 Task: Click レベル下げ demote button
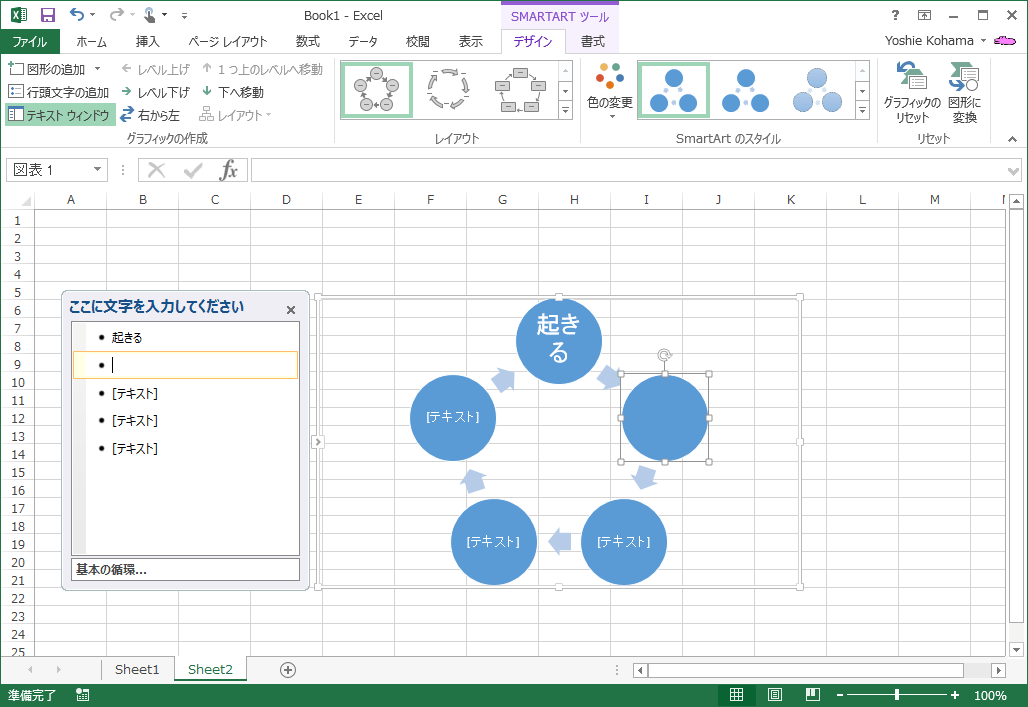(155, 92)
